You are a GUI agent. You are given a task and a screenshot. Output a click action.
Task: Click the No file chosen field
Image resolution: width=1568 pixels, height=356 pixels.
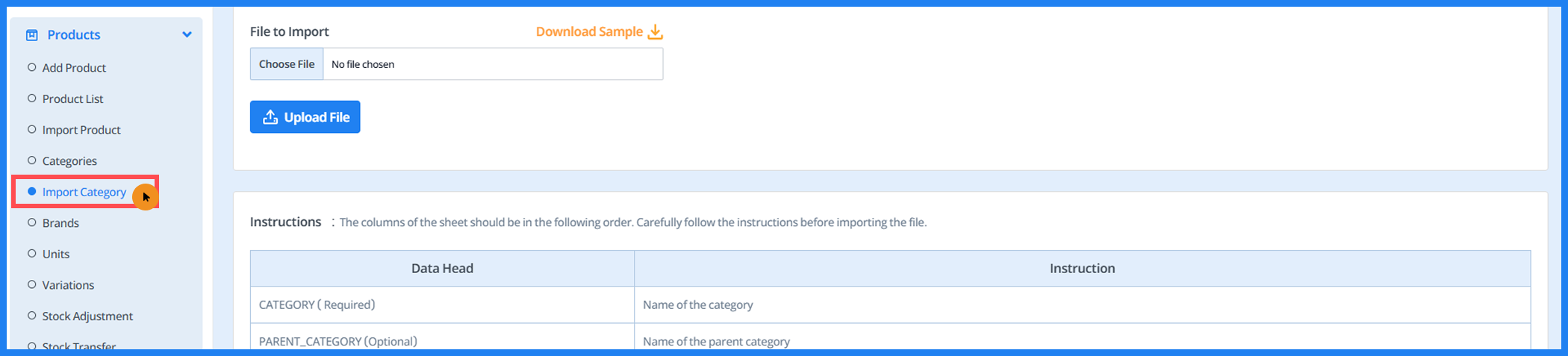(x=492, y=64)
